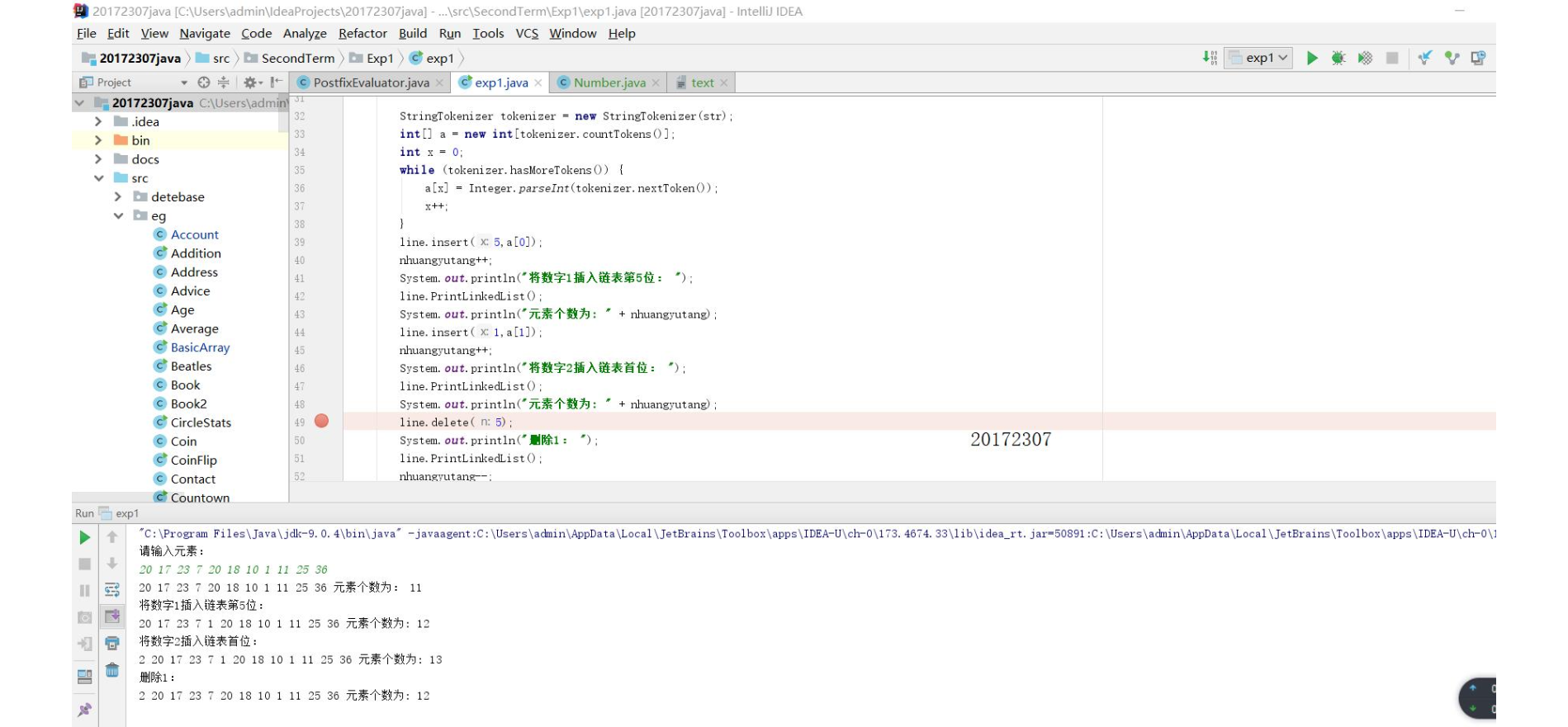Start debugging with the green bug icon
This screenshot has height=727, width=1568.
coord(1338,58)
